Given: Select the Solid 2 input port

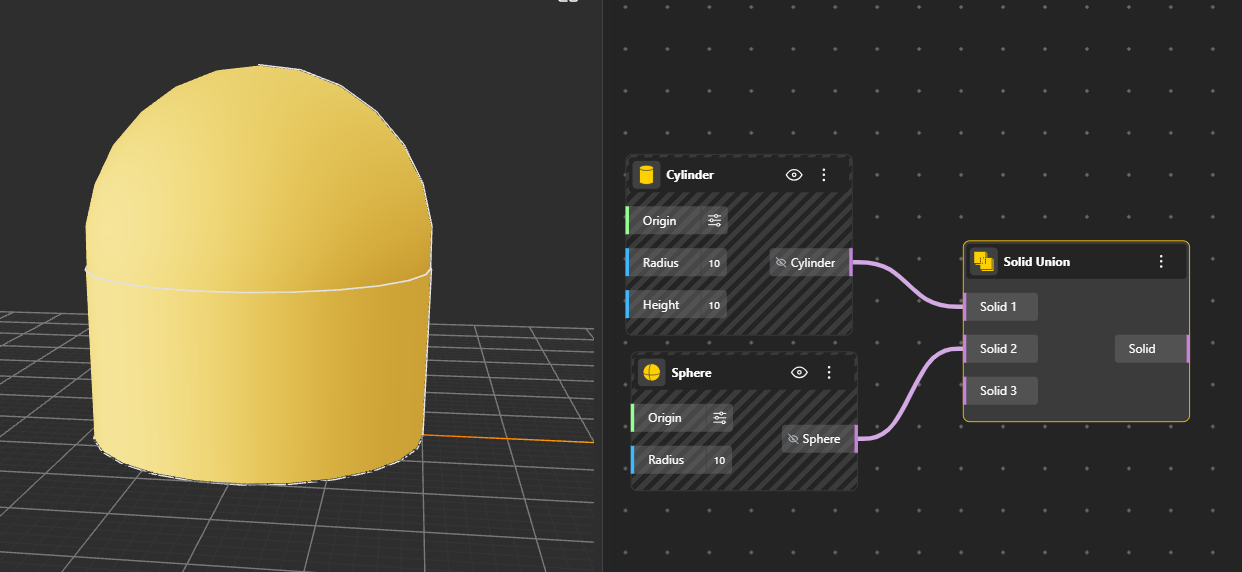Looking at the screenshot, I should 999,349.
